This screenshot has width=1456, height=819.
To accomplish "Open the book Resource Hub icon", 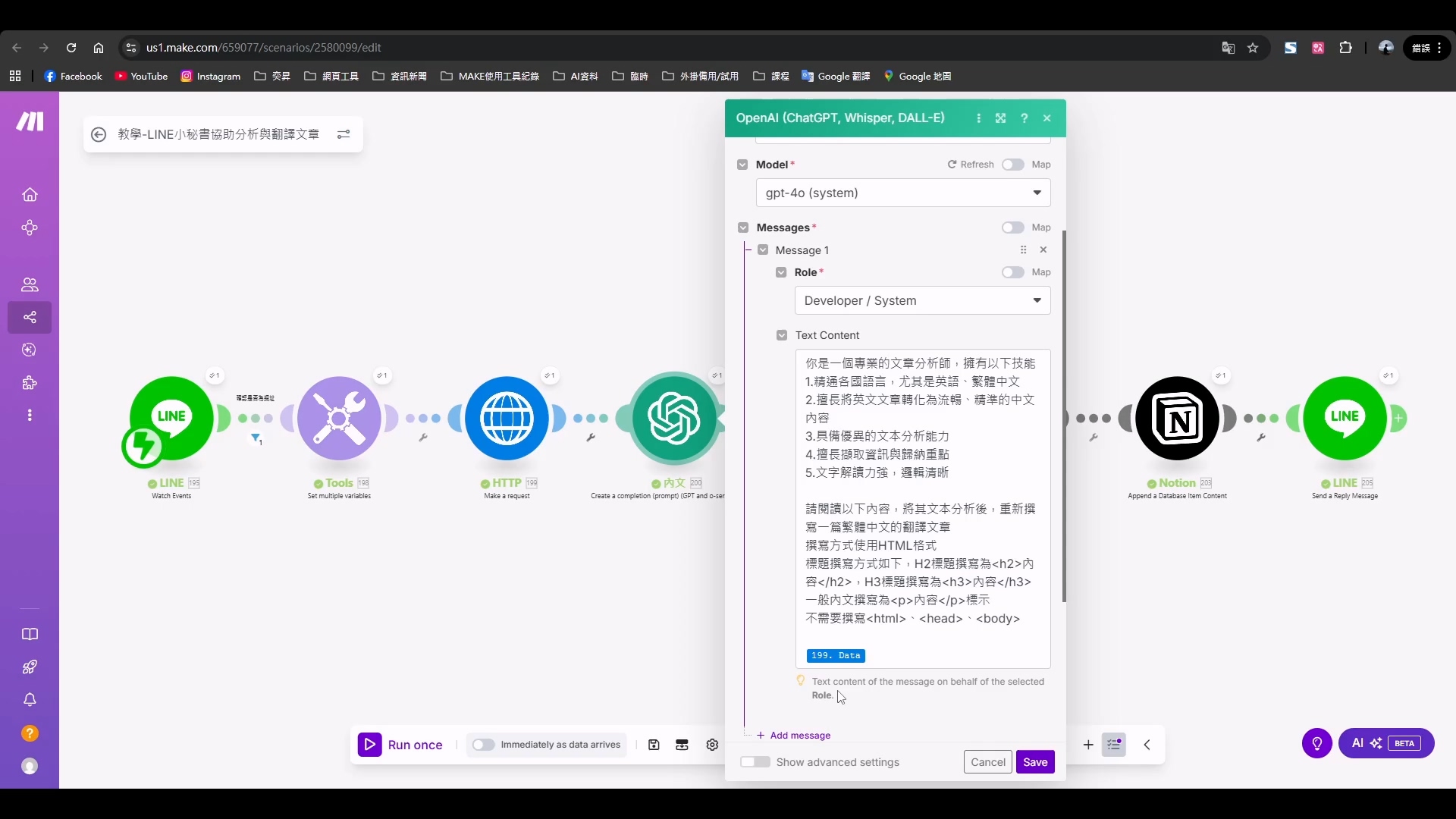I will pos(30,635).
